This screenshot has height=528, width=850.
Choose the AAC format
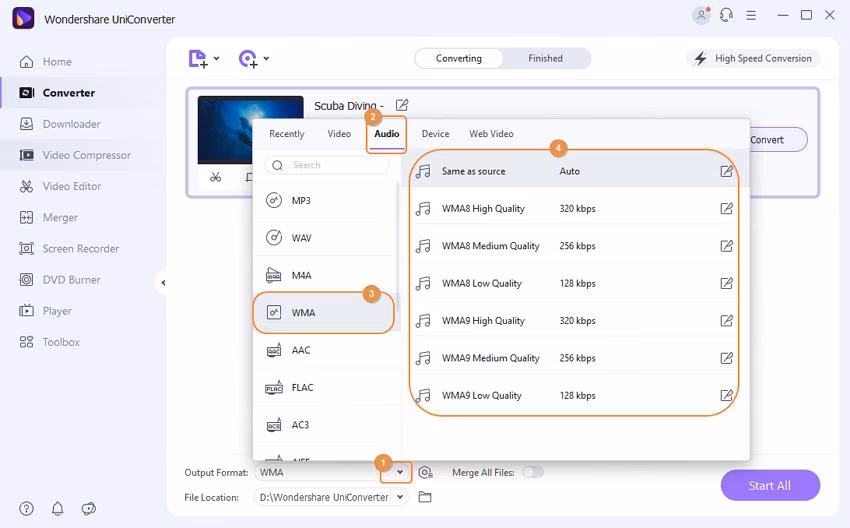(x=325, y=350)
